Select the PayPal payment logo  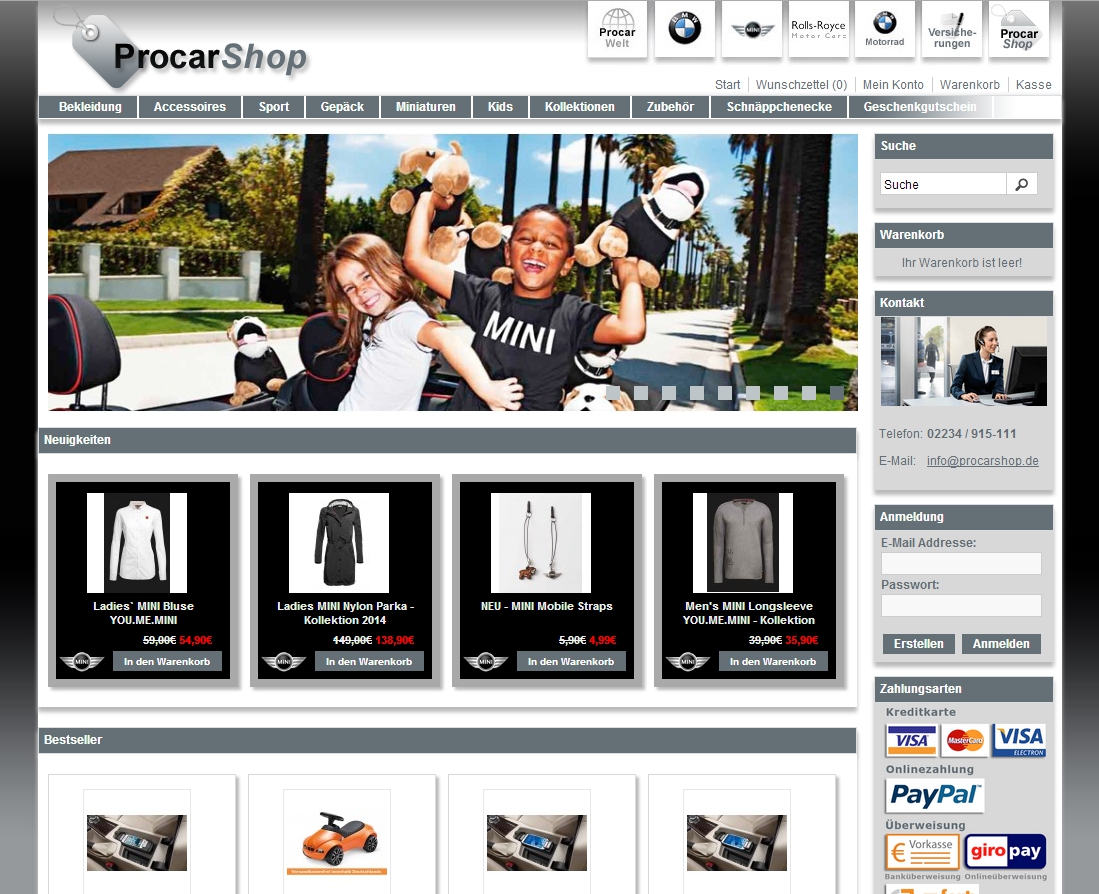click(934, 795)
